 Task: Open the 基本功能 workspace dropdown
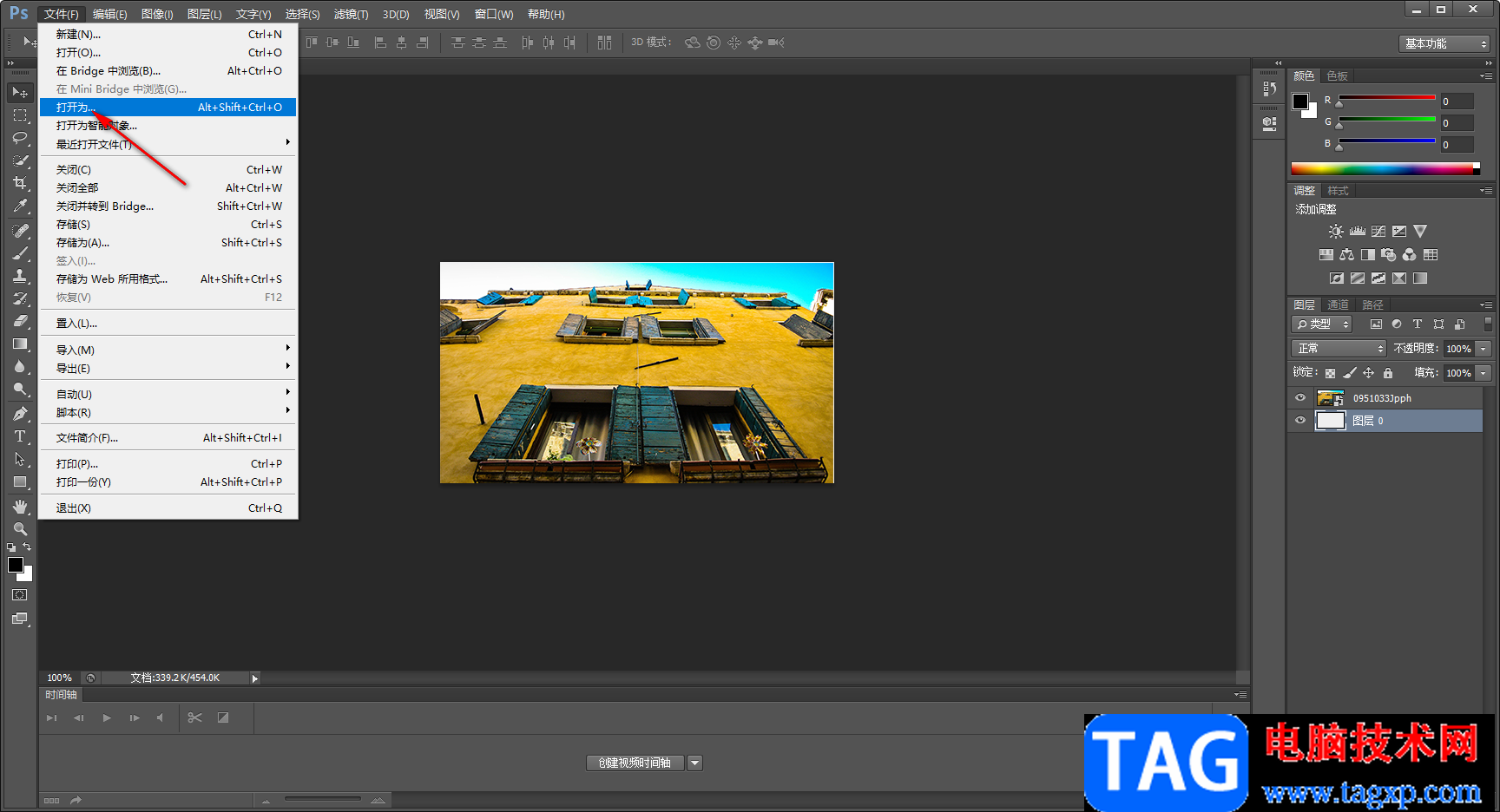(1444, 43)
